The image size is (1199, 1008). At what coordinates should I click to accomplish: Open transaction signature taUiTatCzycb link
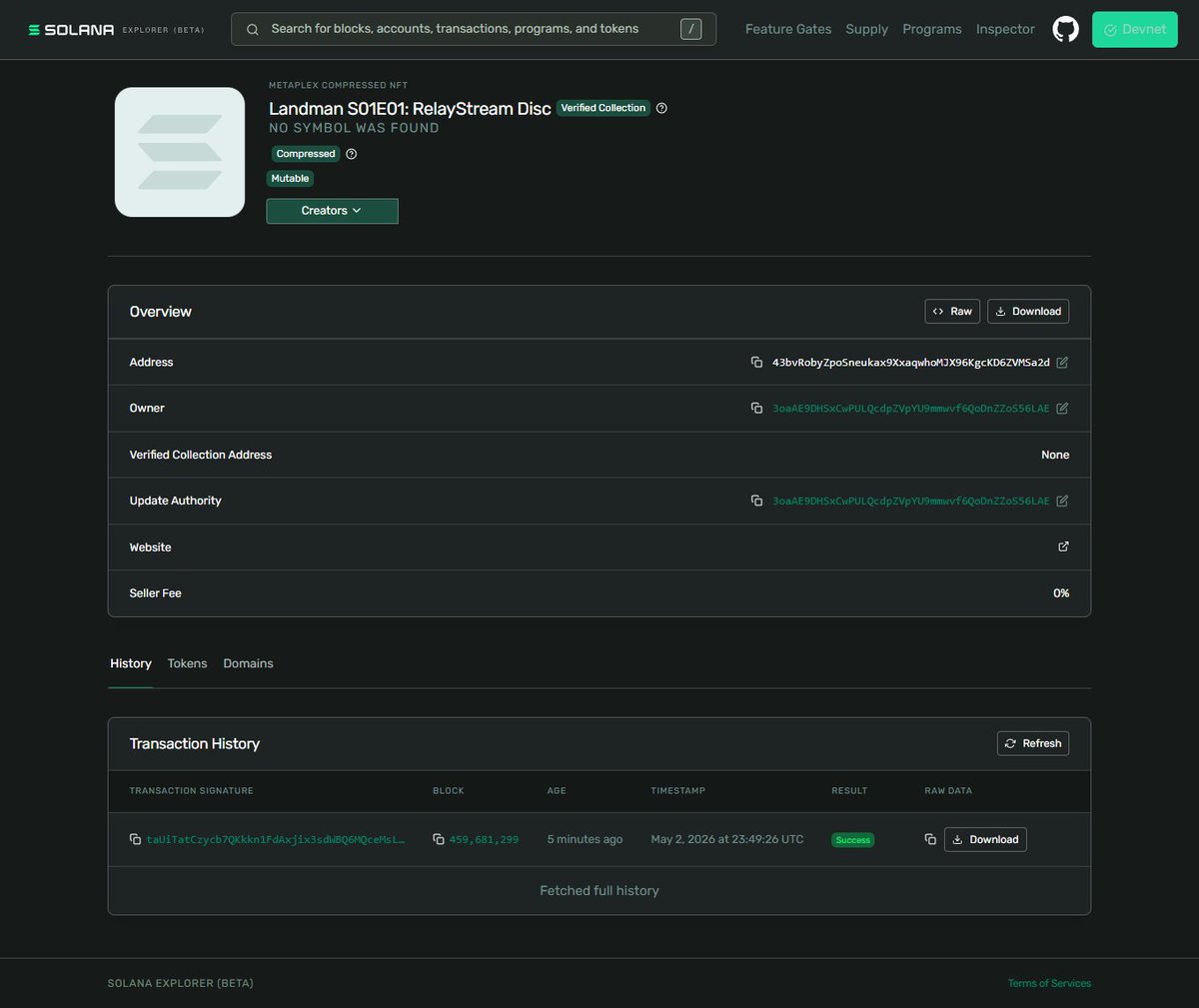tap(276, 839)
